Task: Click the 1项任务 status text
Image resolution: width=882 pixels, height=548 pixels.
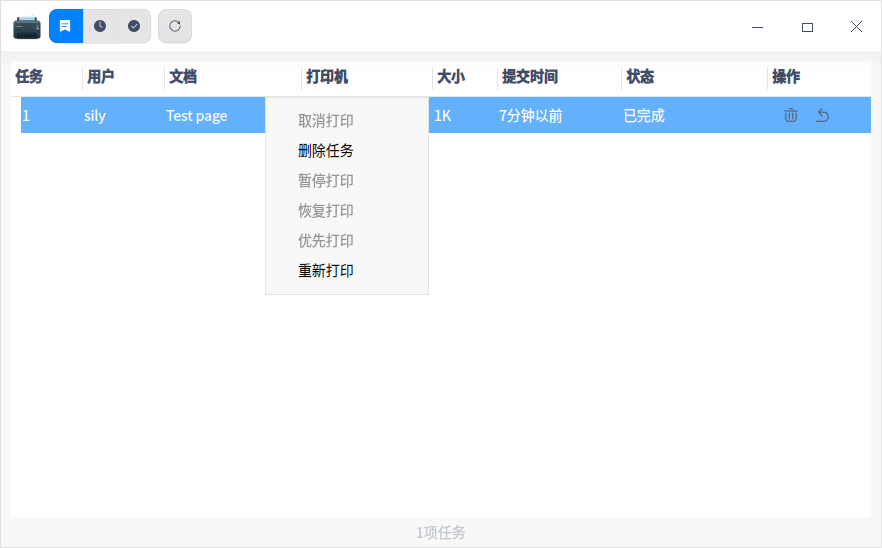Action: 441,532
